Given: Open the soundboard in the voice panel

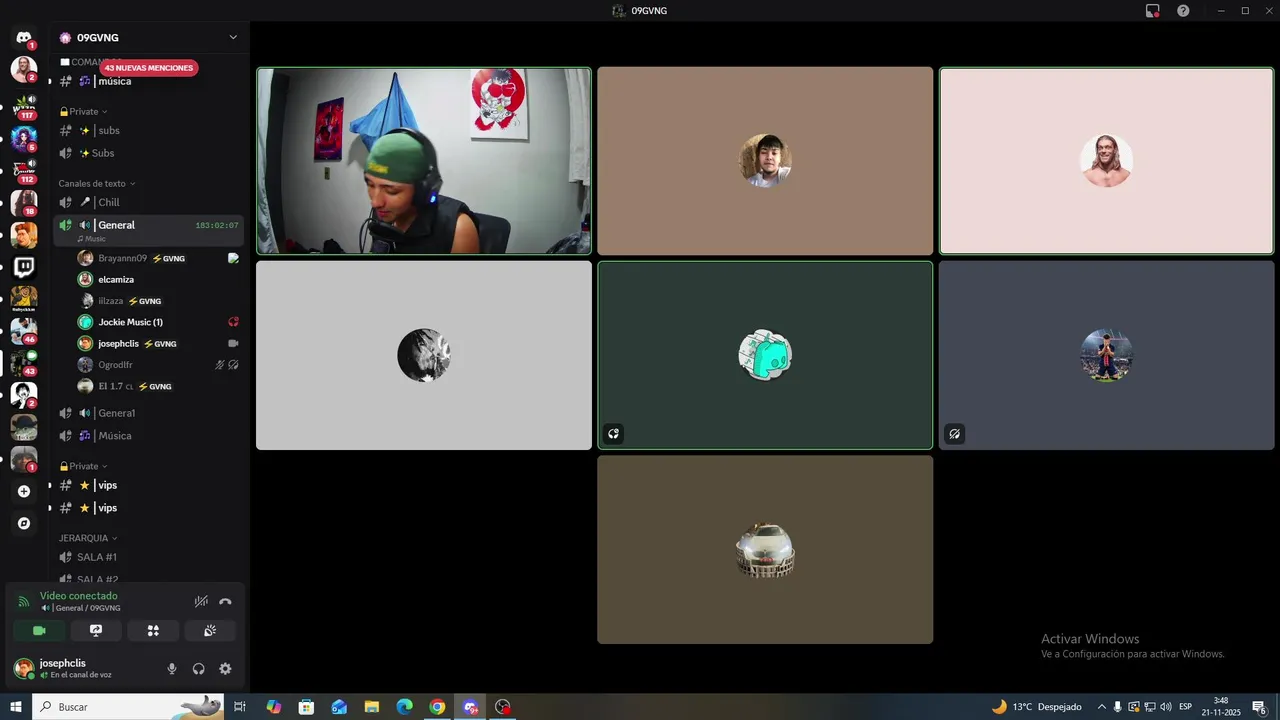Looking at the screenshot, I should click(x=210, y=631).
